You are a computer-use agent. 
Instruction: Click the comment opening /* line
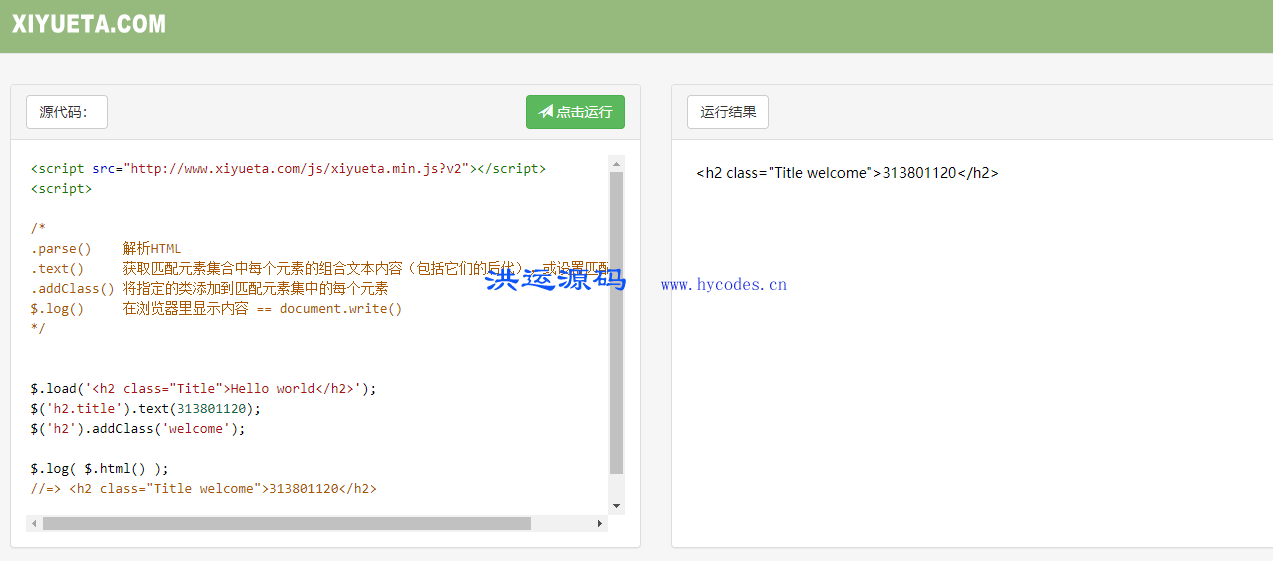(x=38, y=228)
